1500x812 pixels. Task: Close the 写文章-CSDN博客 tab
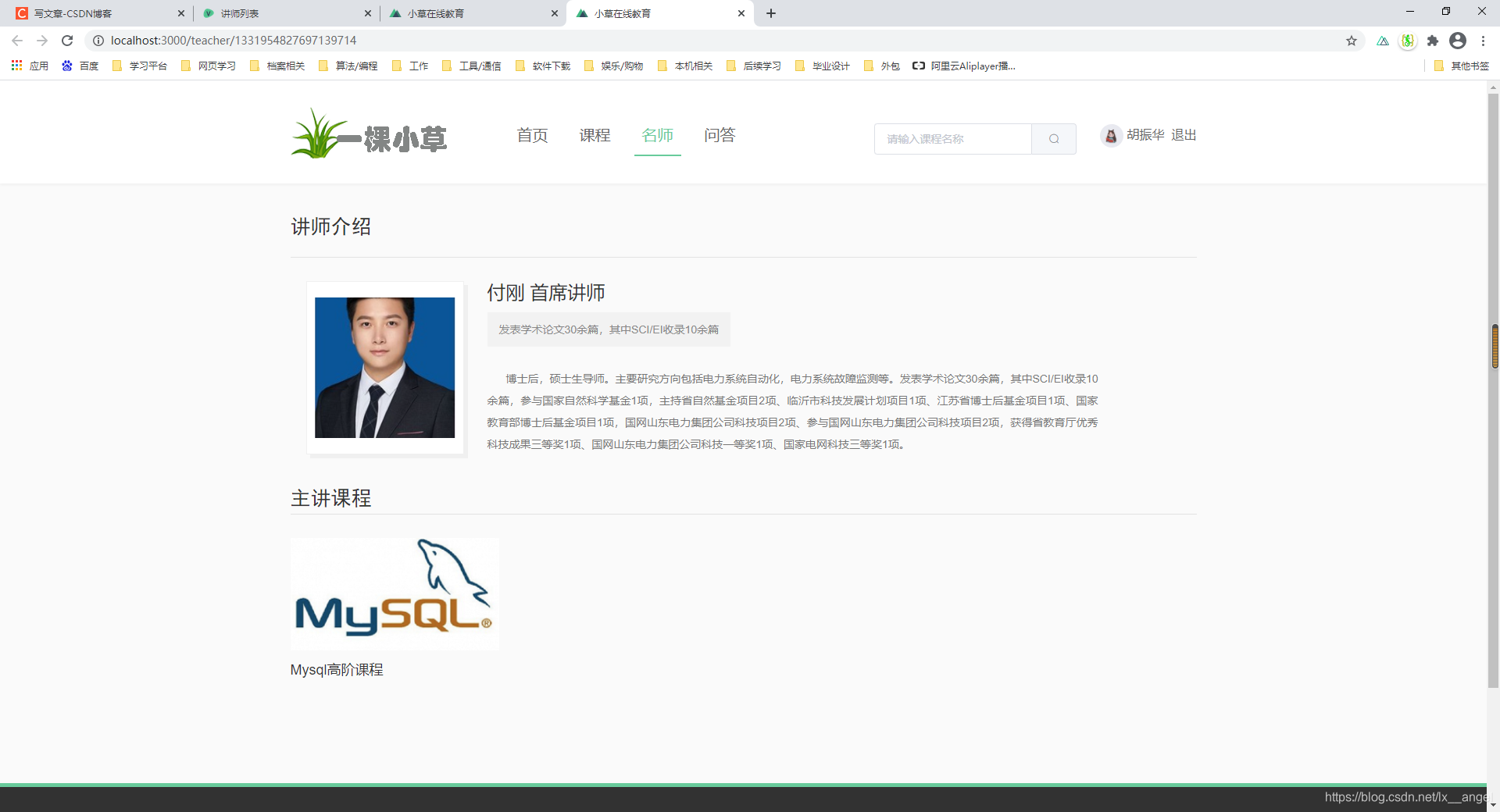(181, 13)
